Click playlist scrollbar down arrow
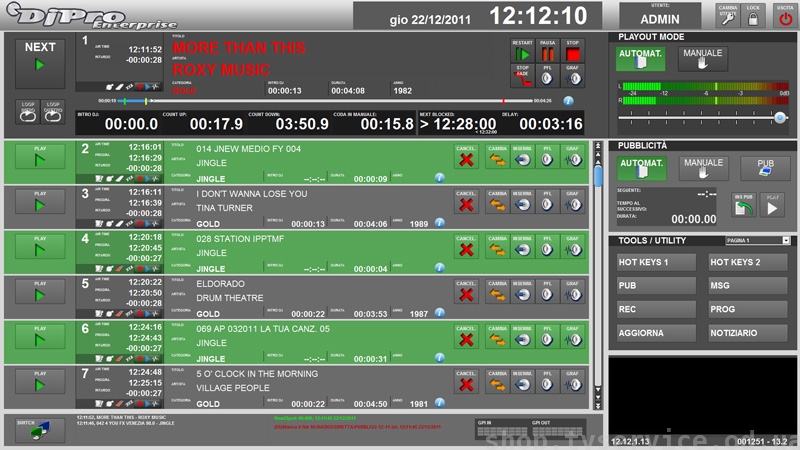800x450 pixels. click(x=598, y=396)
